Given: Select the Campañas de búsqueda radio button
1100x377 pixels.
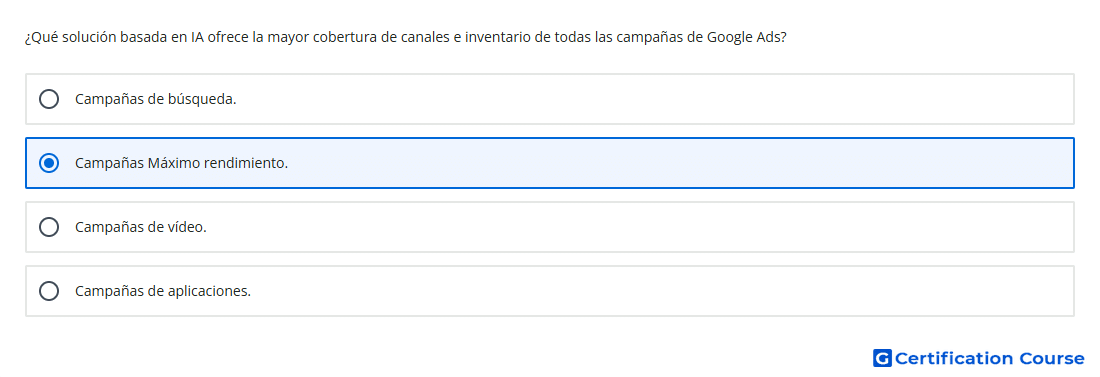Looking at the screenshot, I should (49, 99).
